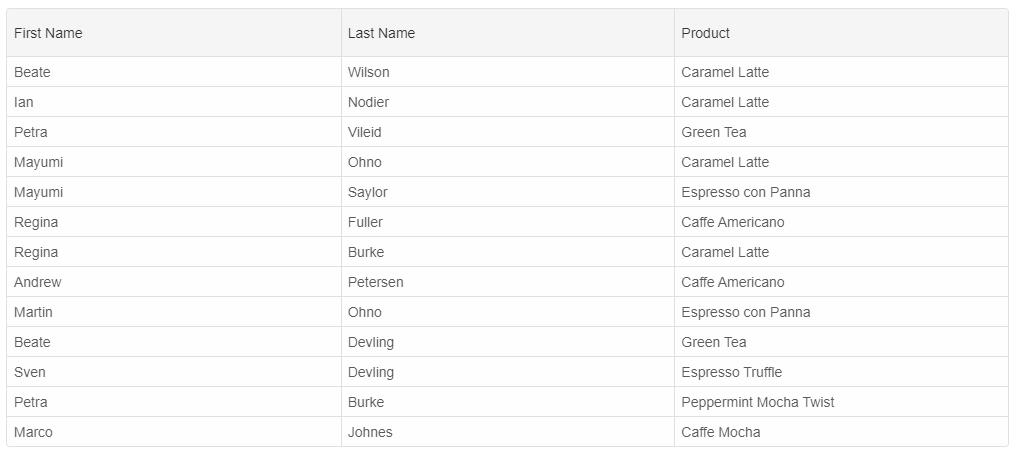Screen dimensions: 1016x458
Task: Select the Caffe Mocha product cell
Action: tap(721, 432)
